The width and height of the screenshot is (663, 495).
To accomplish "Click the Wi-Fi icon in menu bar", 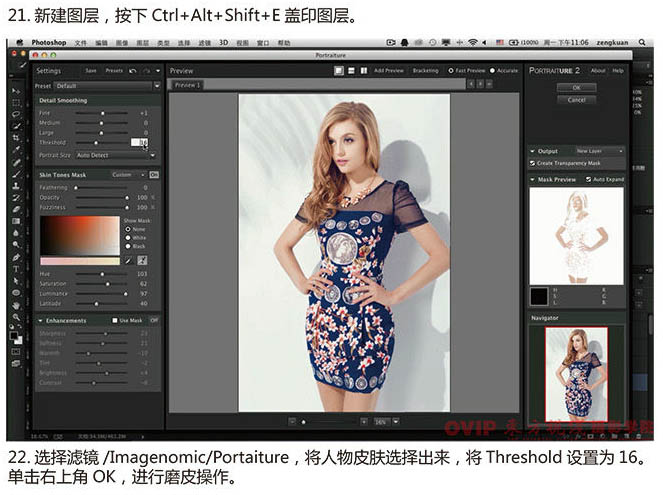I will 473,42.
